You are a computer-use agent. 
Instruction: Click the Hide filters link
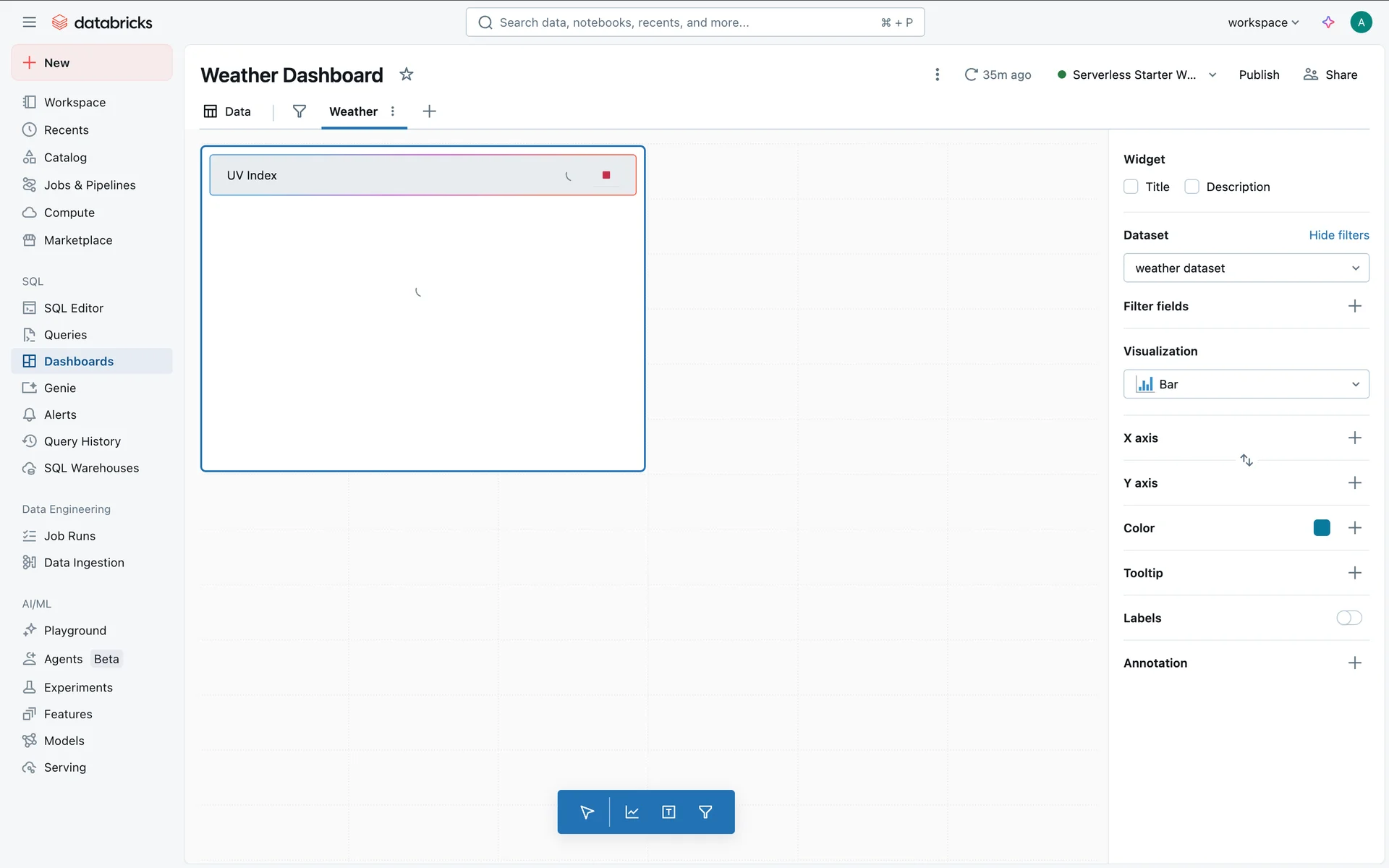point(1338,235)
